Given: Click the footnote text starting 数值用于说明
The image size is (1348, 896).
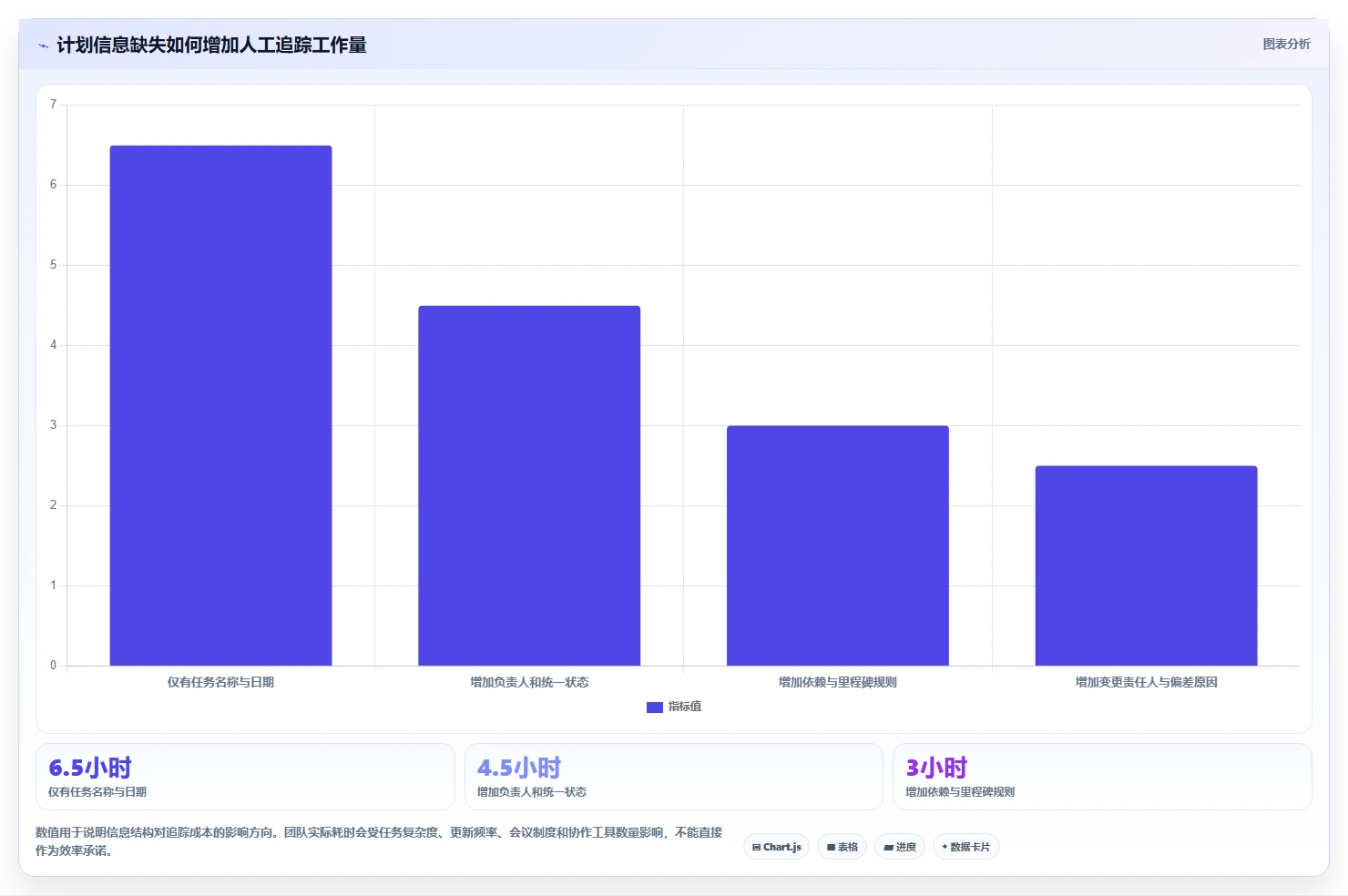Looking at the screenshot, I should point(379,841).
